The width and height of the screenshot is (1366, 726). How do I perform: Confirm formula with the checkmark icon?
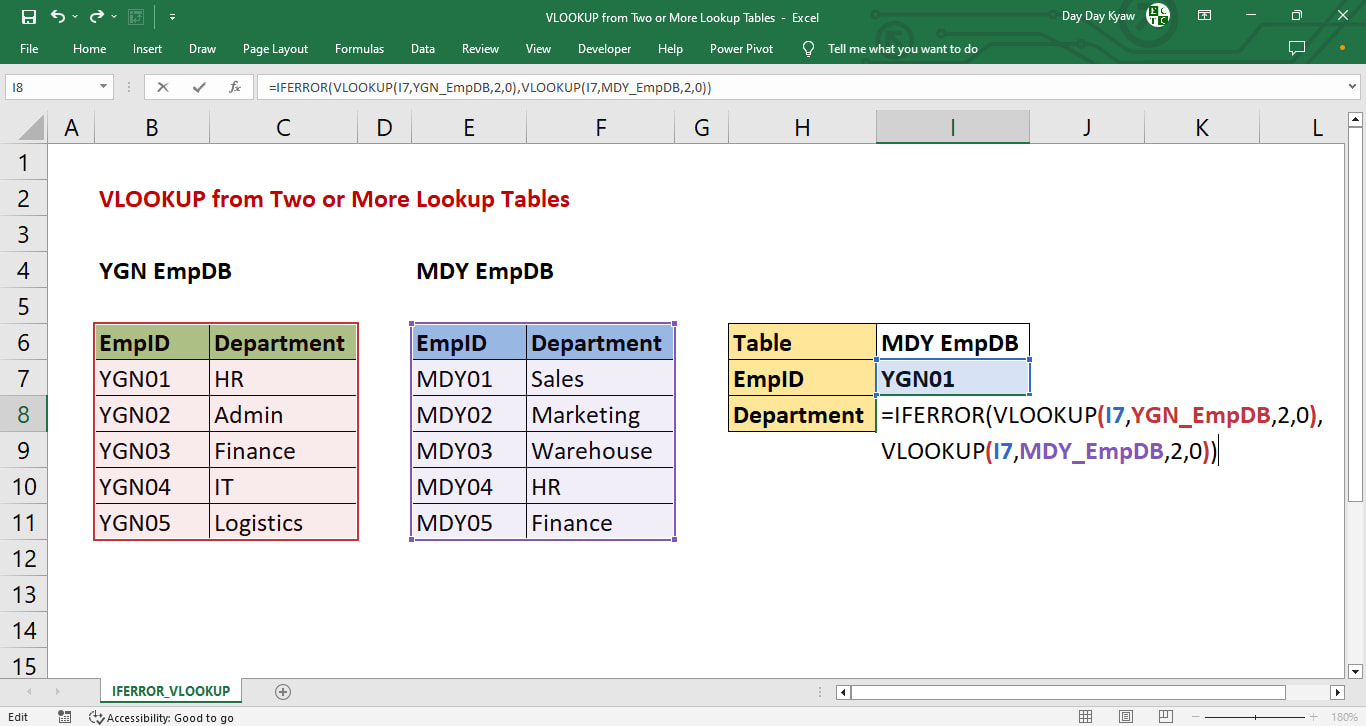(x=199, y=87)
